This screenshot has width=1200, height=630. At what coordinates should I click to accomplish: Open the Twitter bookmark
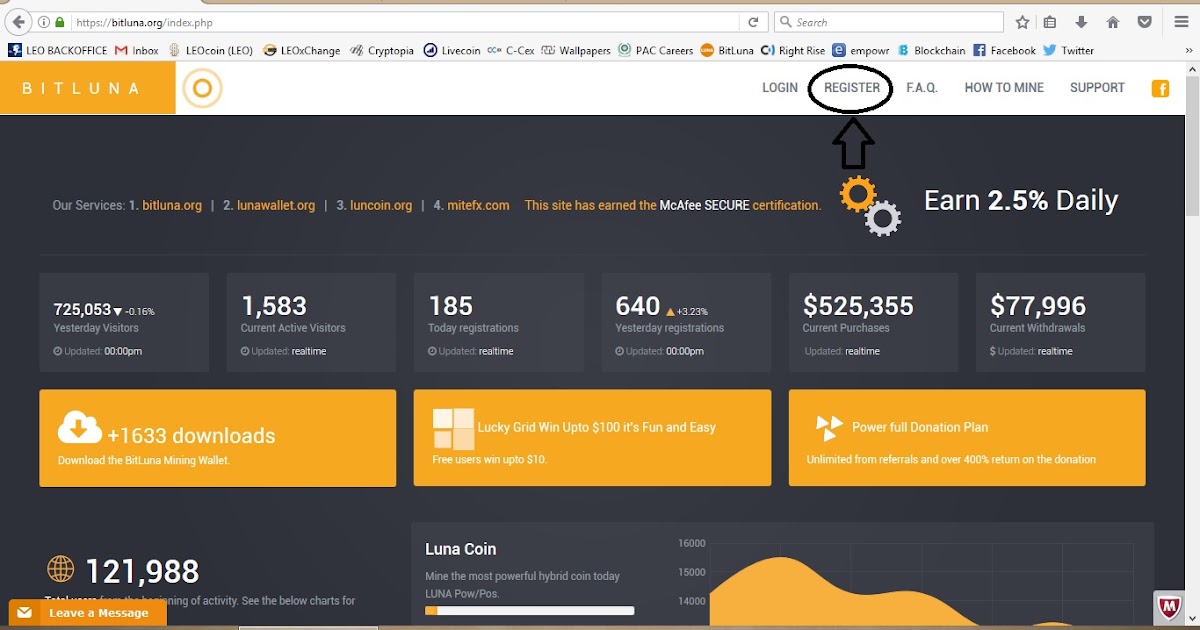tap(1069, 50)
